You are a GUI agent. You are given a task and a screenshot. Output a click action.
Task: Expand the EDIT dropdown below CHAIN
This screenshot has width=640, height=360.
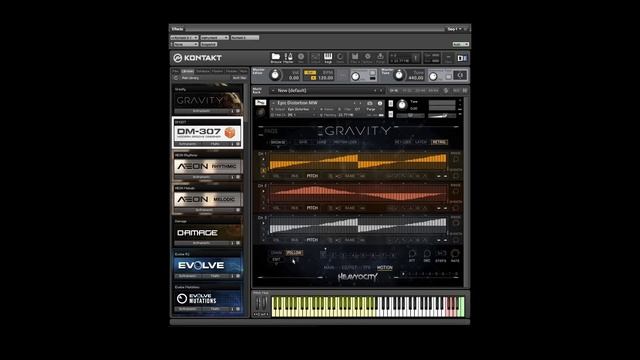tap(276, 260)
